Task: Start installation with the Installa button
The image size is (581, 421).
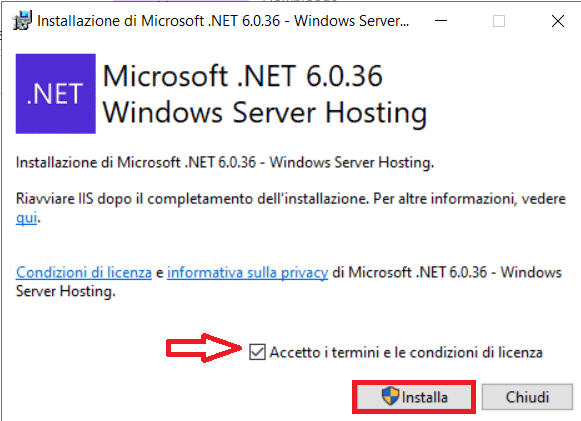Action: click(414, 397)
